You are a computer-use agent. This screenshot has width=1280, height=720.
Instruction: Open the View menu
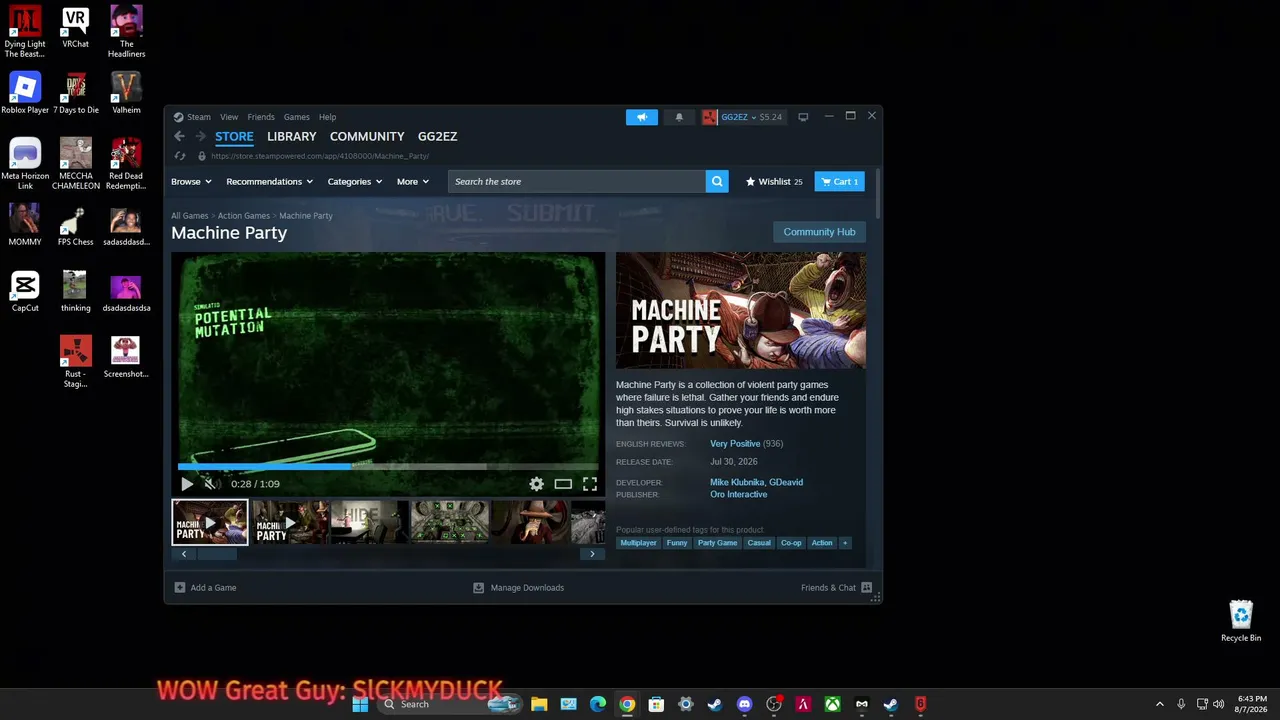[x=229, y=117]
